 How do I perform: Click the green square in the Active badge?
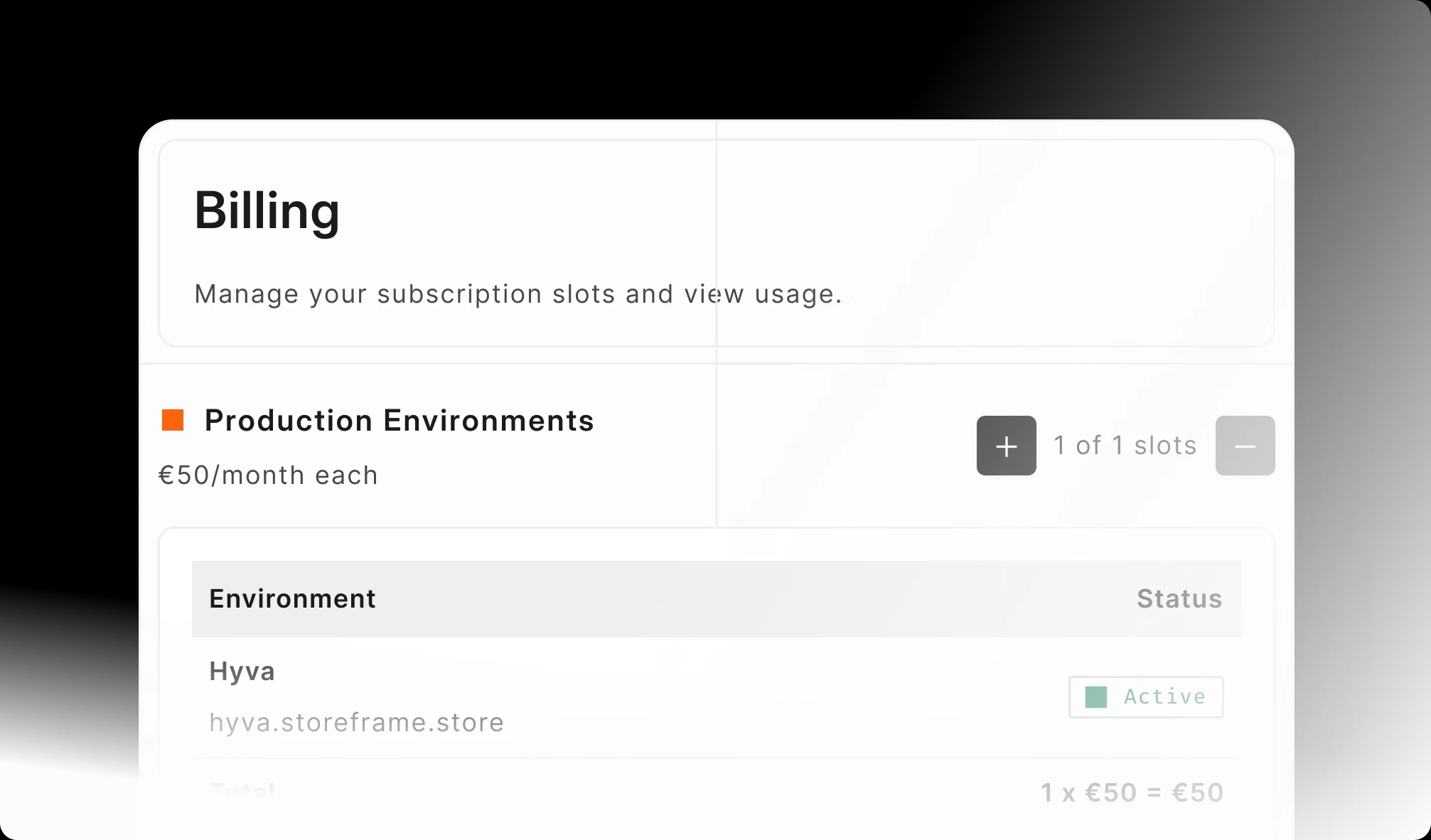click(1096, 697)
